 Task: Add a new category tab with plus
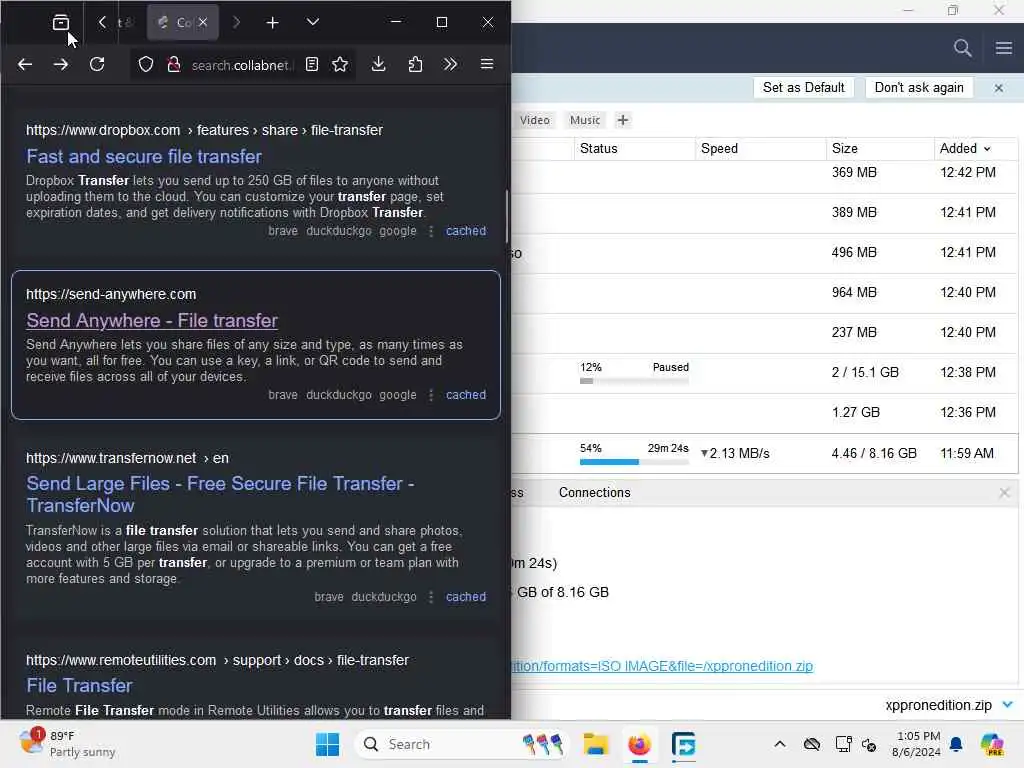coord(622,120)
